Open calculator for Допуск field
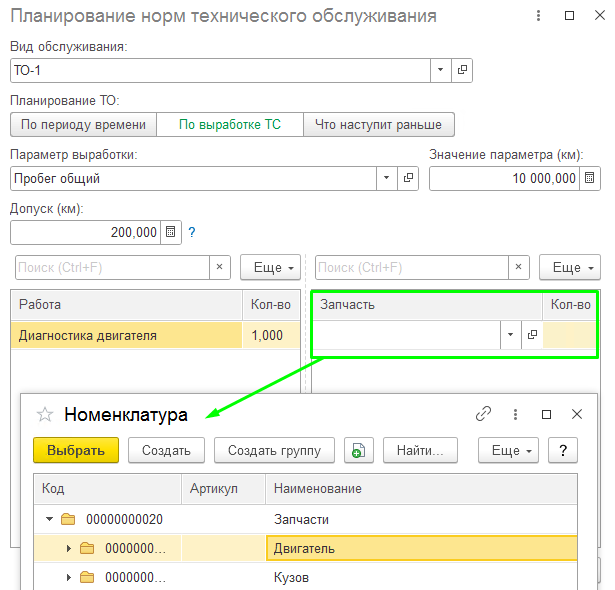This screenshot has width=615, height=590. 171,232
